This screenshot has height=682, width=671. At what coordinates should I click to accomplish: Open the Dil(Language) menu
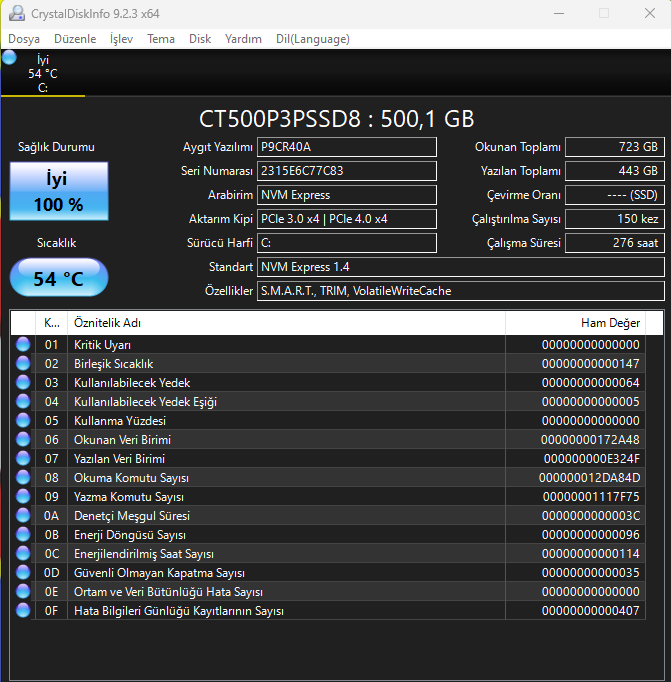[x=313, y=39]
